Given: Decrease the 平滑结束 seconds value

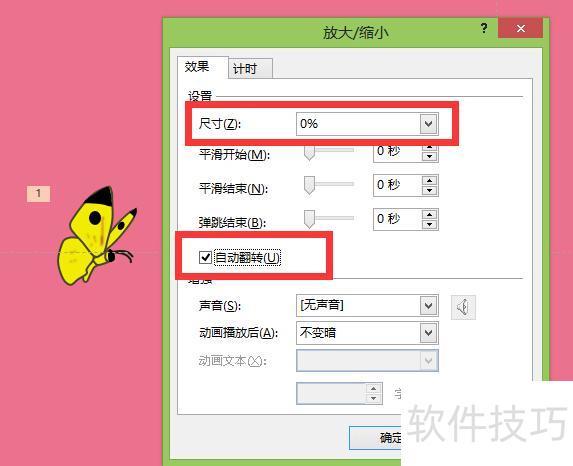Looking at the screenshot, I should (x=429, y=191).
